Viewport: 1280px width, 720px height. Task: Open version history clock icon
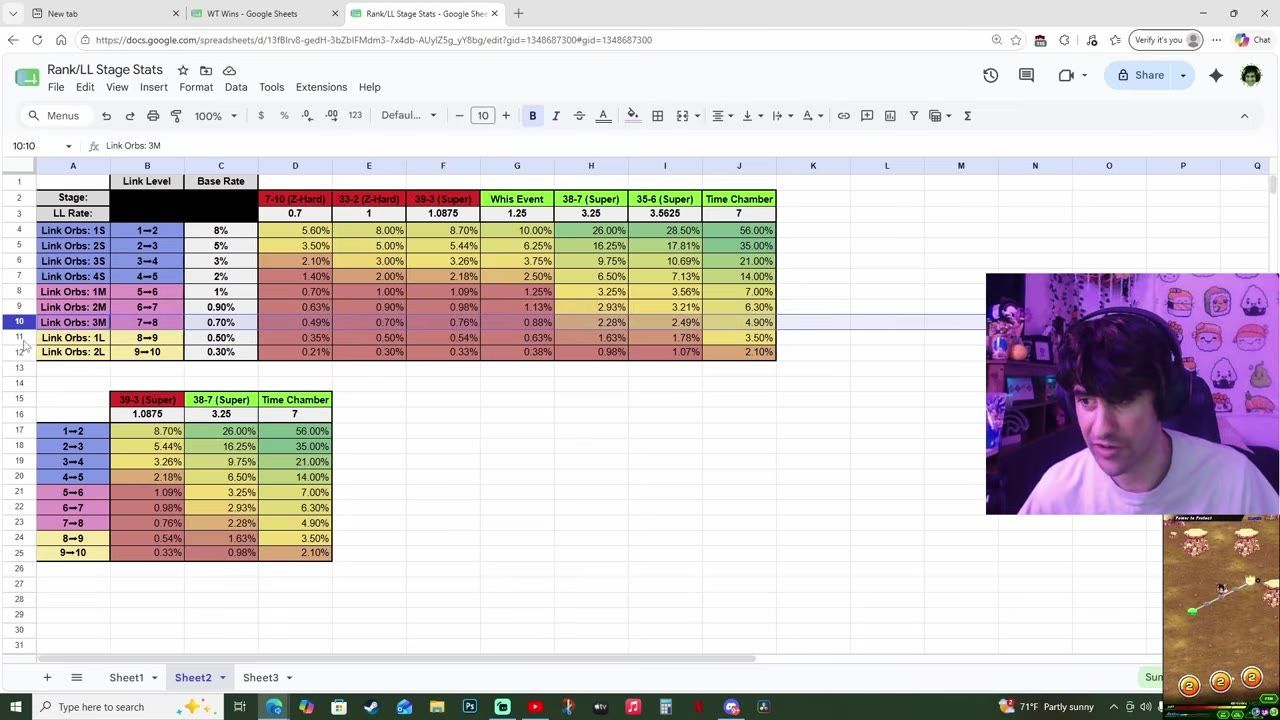990,75
